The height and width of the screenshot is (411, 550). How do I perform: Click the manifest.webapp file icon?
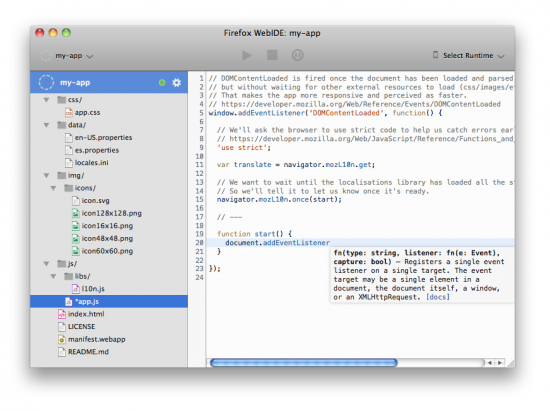tap(62, 339)
